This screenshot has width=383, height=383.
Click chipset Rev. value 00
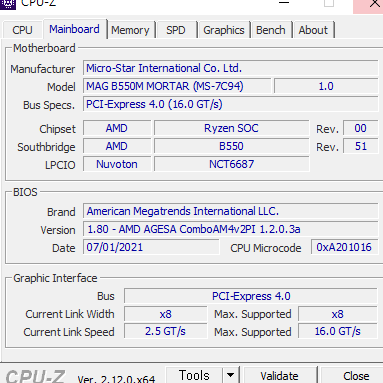[361, 128]
